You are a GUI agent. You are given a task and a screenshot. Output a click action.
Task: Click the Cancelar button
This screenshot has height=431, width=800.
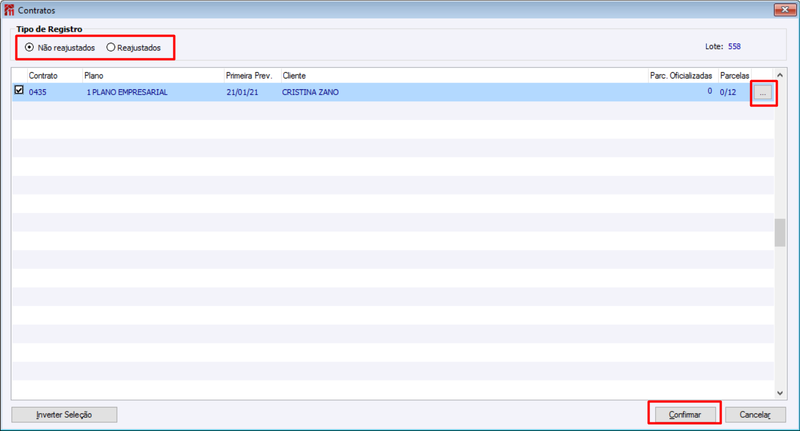(755, 415)
